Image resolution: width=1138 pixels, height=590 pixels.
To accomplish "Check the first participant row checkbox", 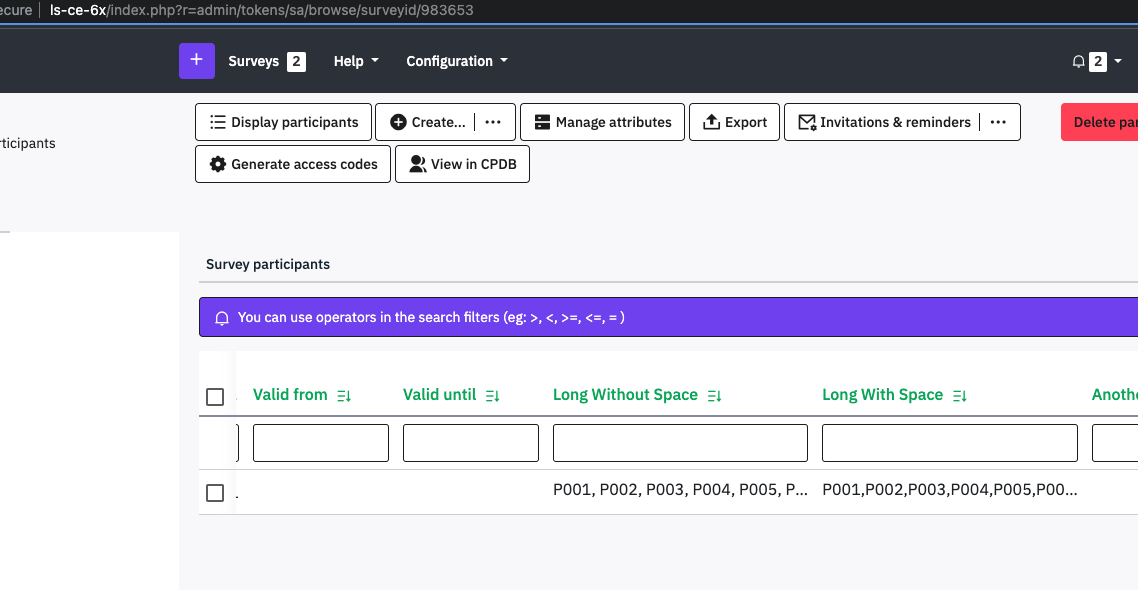I will 215,493.
